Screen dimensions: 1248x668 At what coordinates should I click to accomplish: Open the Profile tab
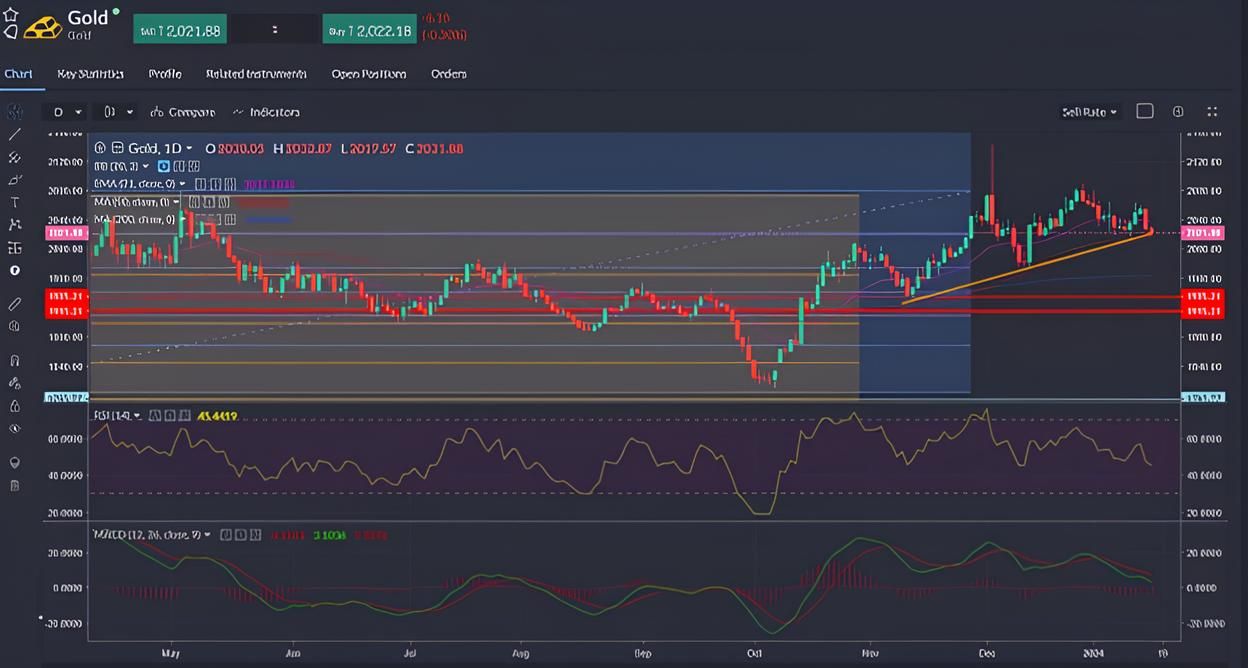click(x=165, y=74)
